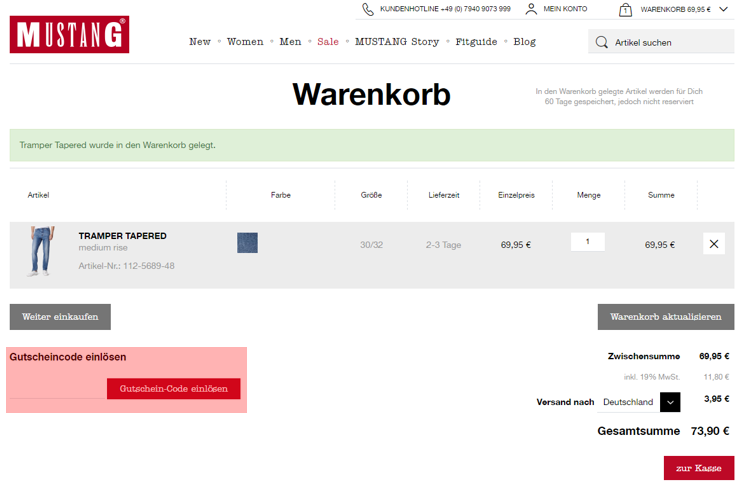Click the green added-to-cart confirmation message
This screenshot has height=486, width=740.
pyautogui.click(x=372, y=145)
